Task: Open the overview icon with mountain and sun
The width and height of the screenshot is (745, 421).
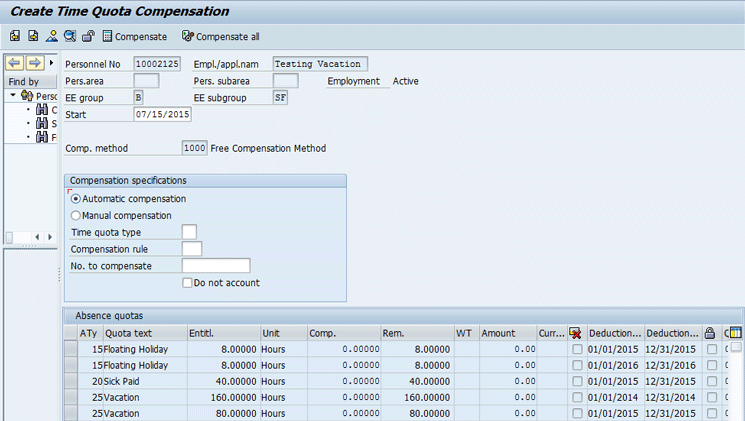Action: click(x=51, y=36)
